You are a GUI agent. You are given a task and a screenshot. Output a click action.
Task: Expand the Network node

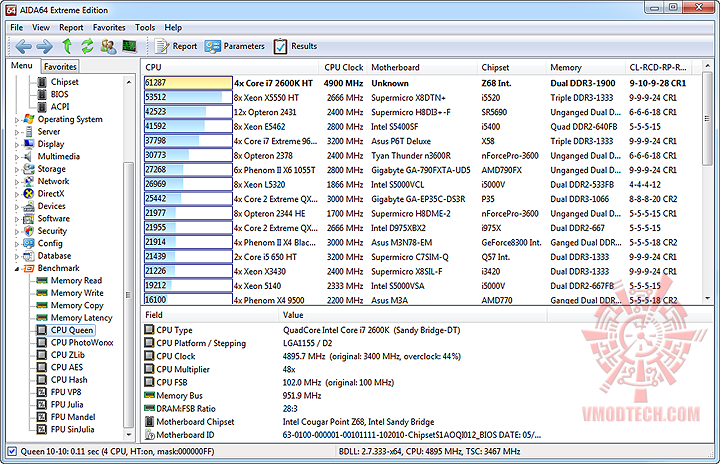click(x=17, y=181)
